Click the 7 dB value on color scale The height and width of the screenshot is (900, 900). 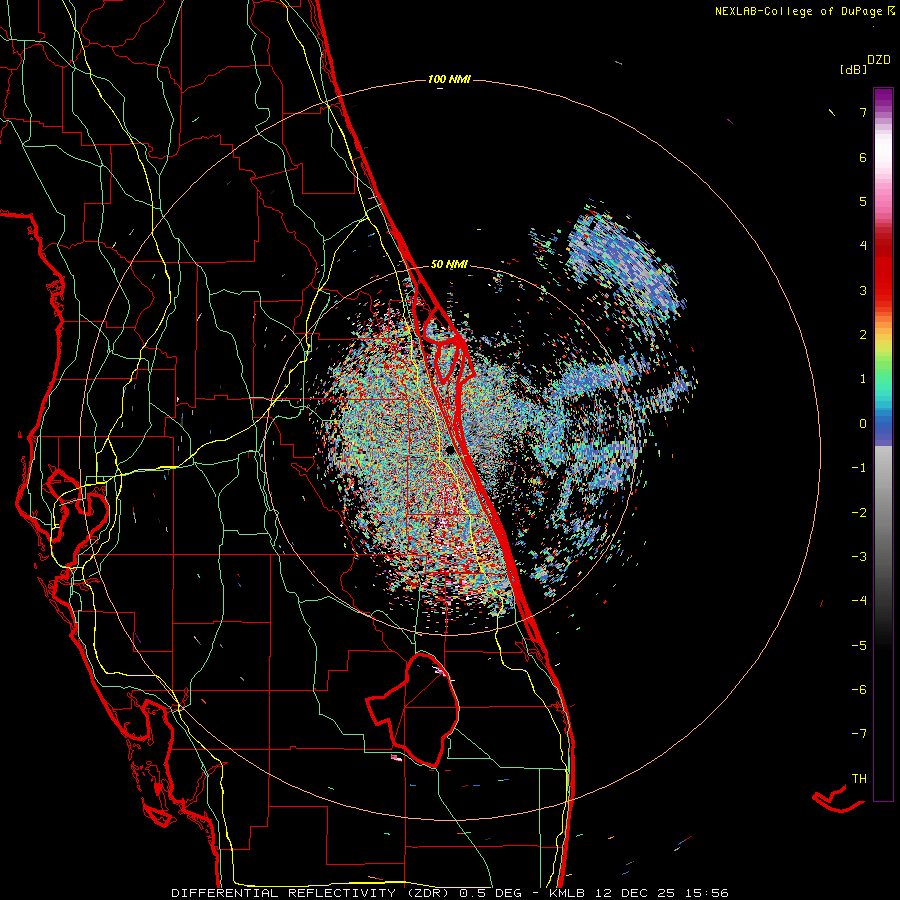click(x=863, y=112)
